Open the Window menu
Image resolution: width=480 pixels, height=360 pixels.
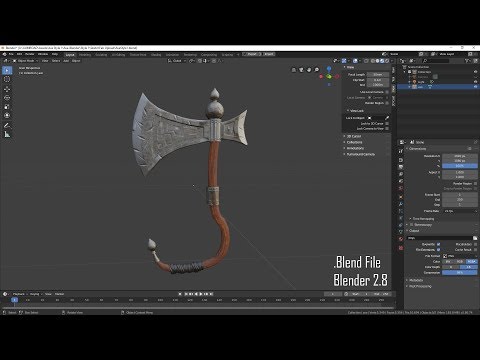(43, 54)
